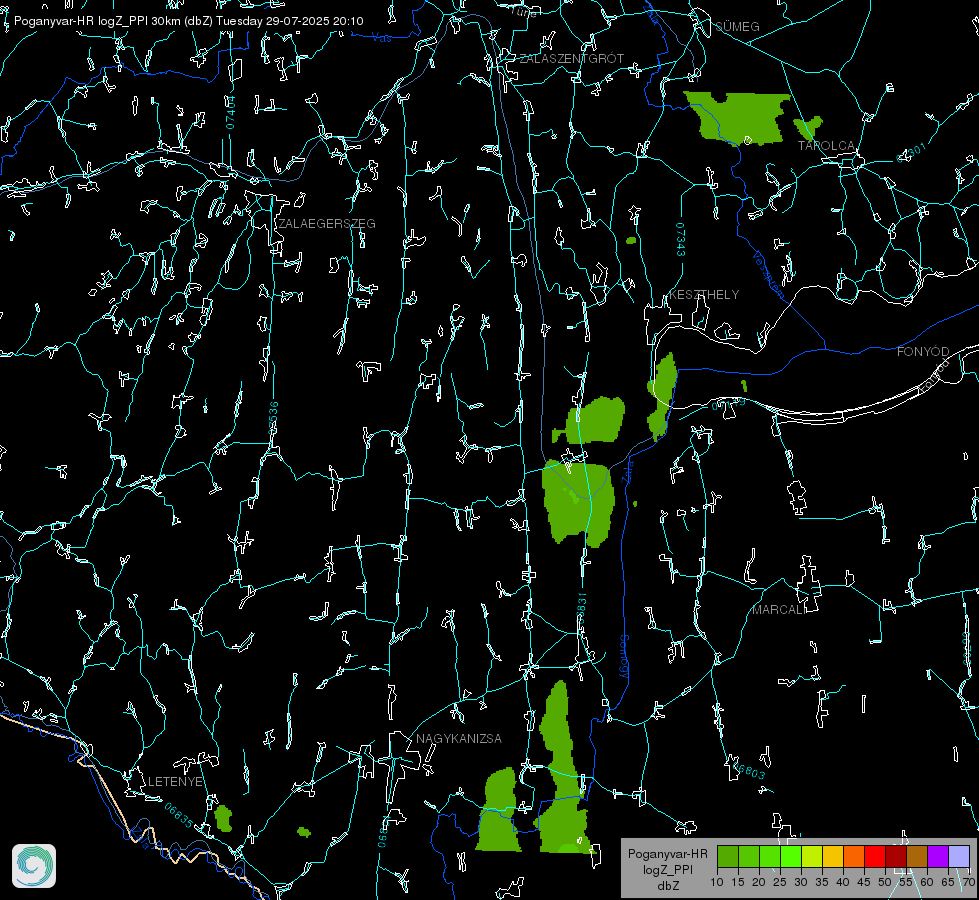Choose the 65-70 dBZ lavender swatch

point(959,856)
